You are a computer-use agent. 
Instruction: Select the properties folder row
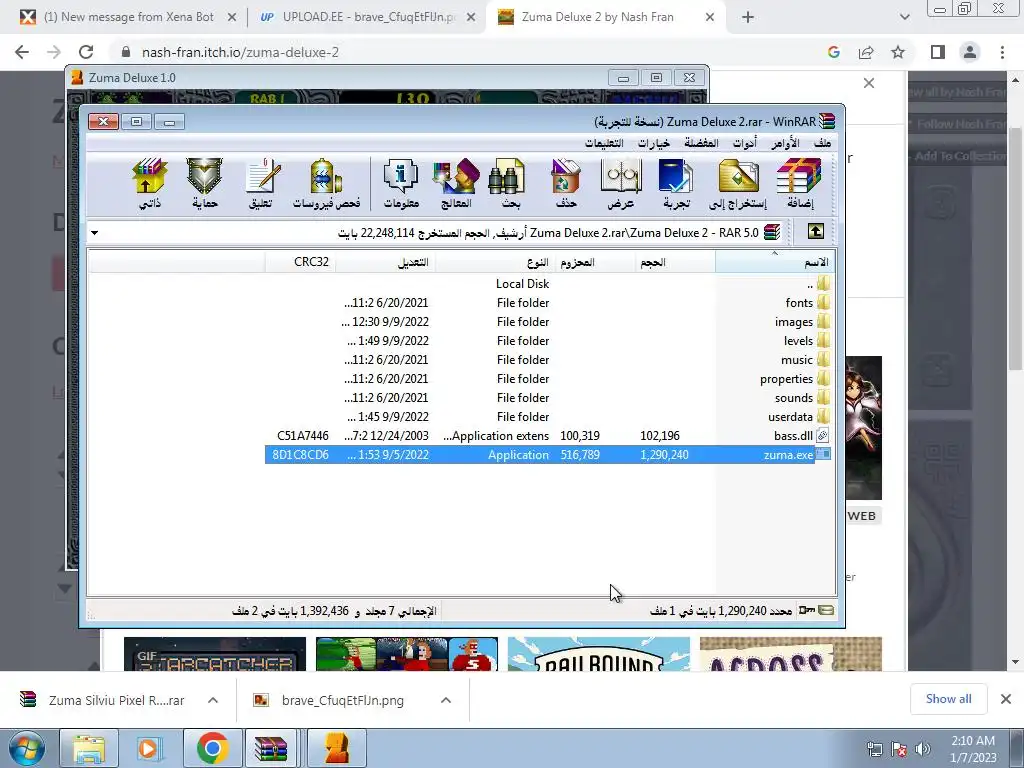(548, 378)
